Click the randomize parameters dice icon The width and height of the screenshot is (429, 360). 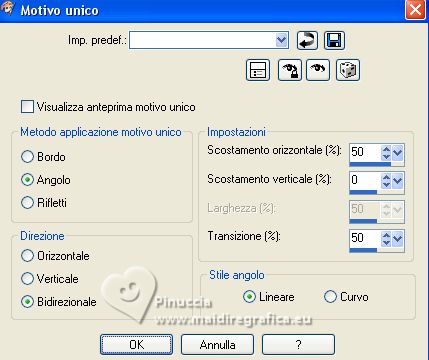348,70
